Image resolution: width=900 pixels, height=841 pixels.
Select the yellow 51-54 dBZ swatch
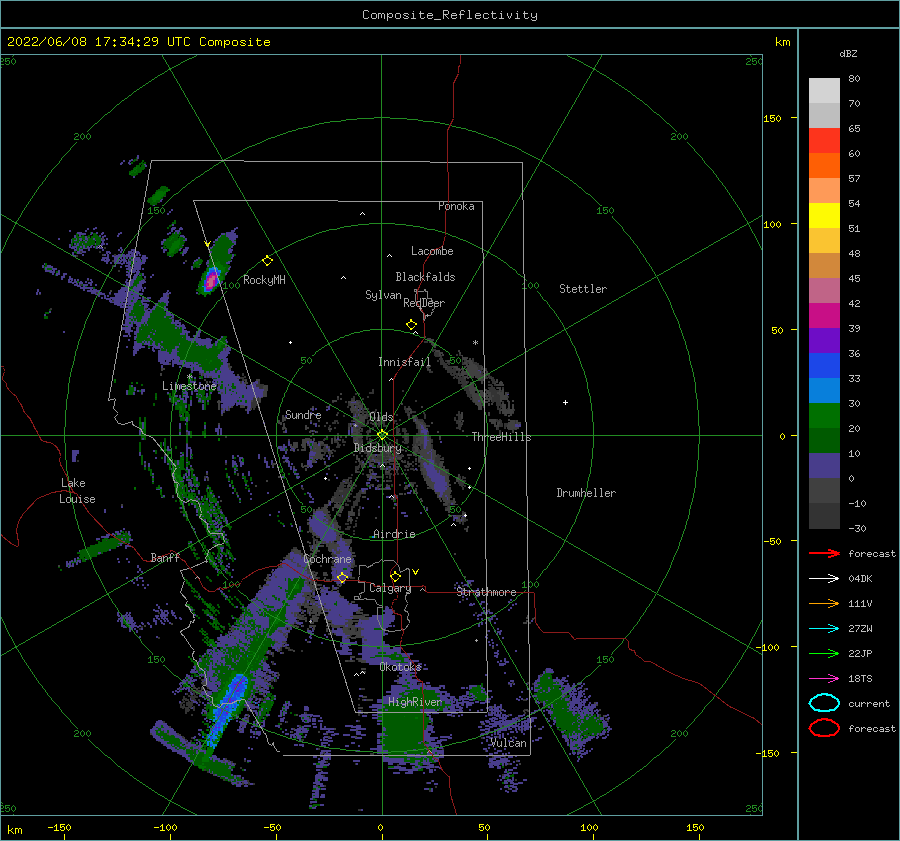point(824,216)
